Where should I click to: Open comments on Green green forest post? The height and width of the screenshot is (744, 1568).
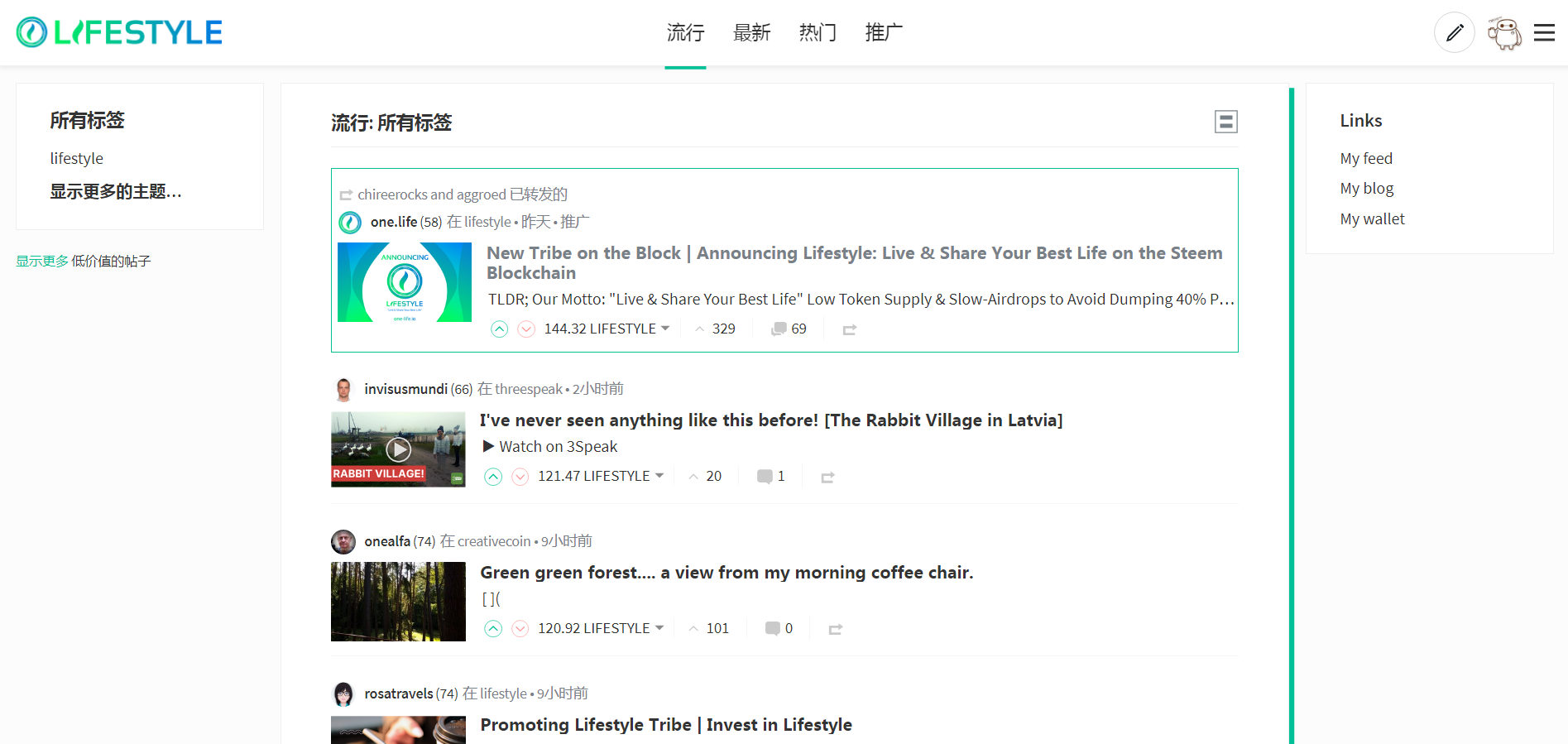click(779, 628)
